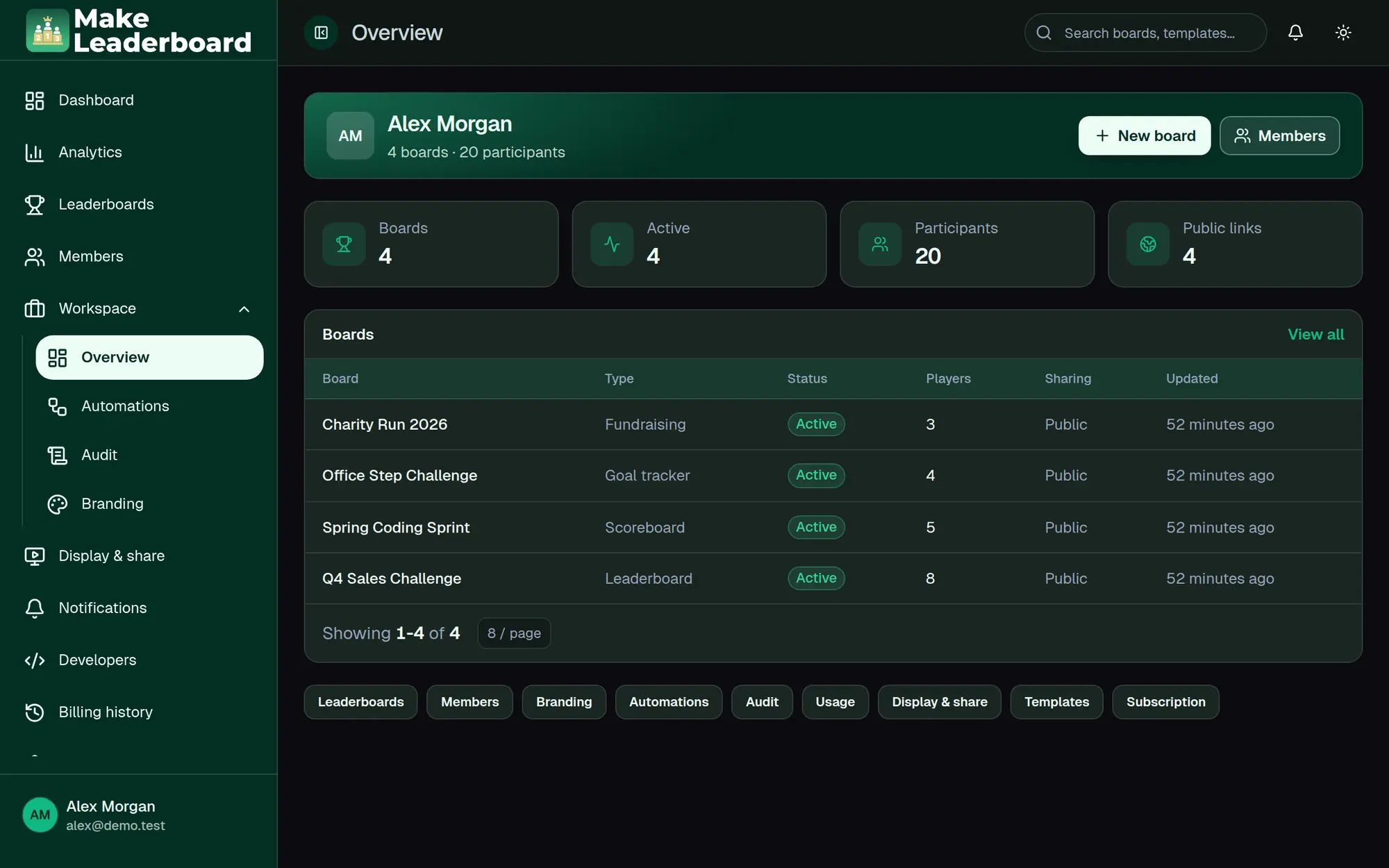Click the sidebar Members people icon

(x=35, y=256)
